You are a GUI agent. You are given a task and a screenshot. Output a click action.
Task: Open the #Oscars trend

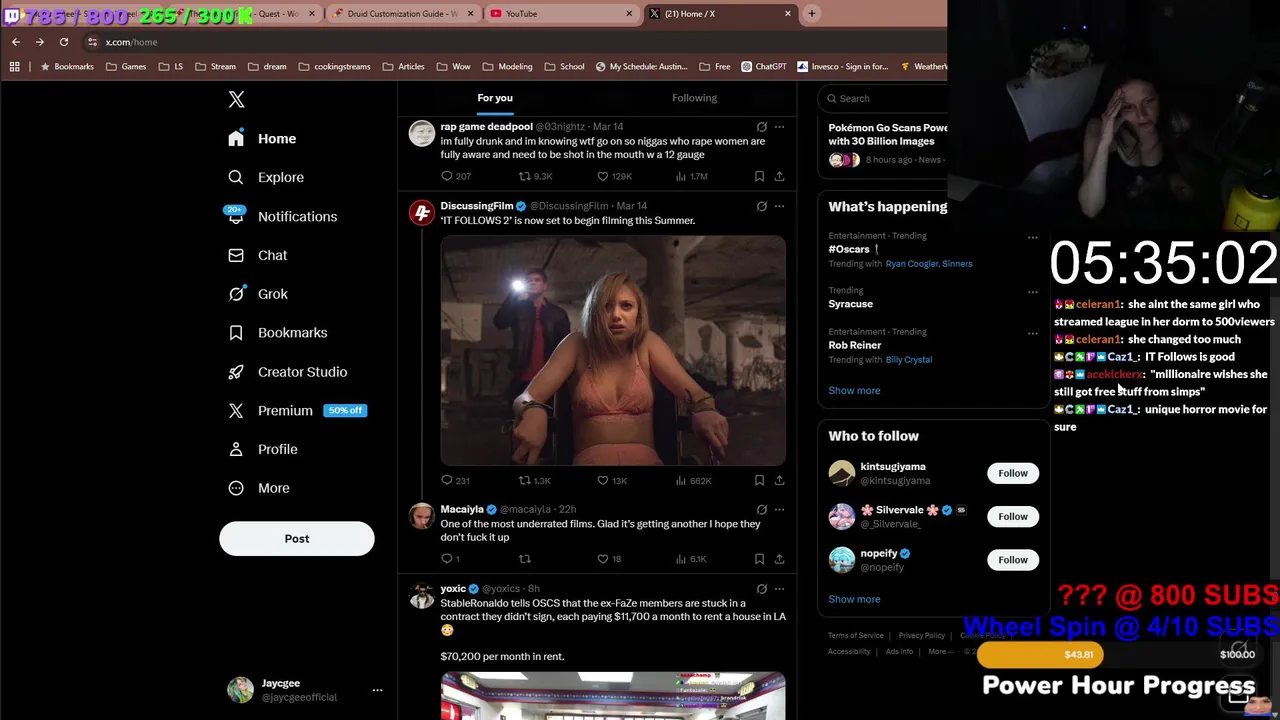[853, 249]
